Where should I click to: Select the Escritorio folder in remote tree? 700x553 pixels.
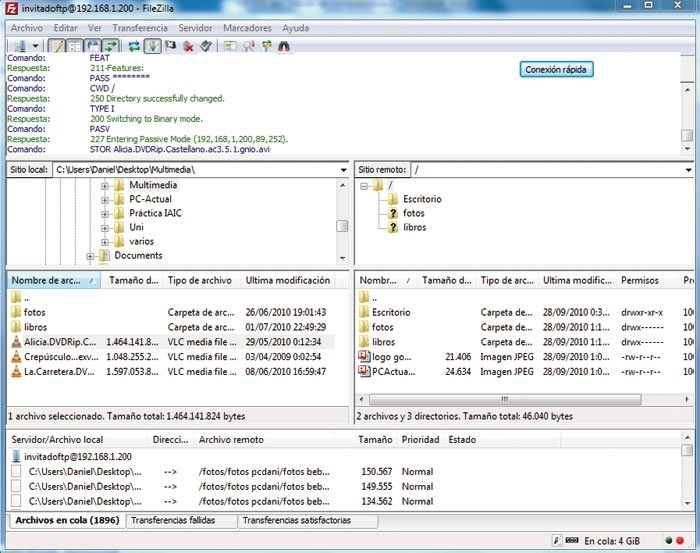pos(422,199)
